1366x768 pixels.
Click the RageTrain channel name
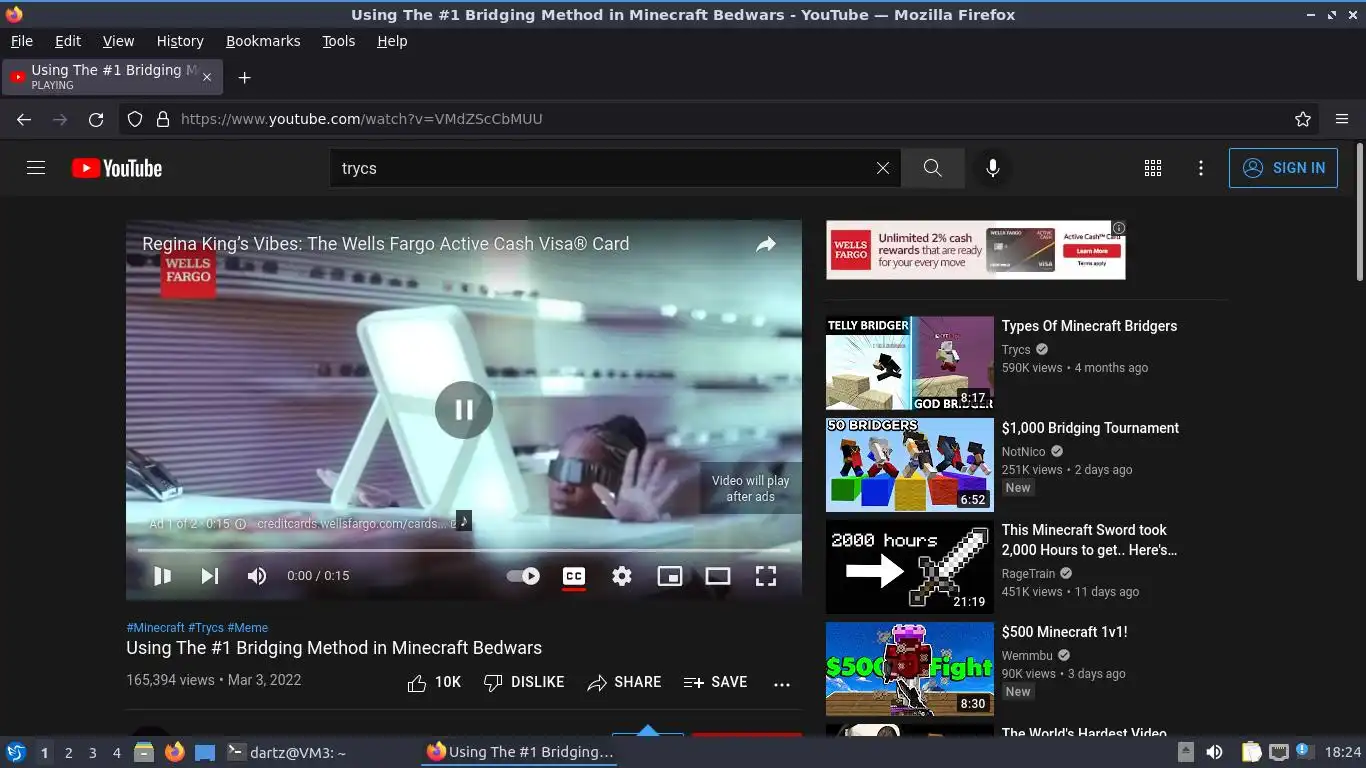[x=1028, y=574]
